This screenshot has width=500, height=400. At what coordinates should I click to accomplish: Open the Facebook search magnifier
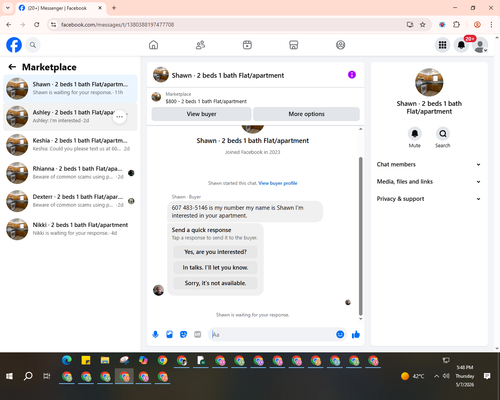[33, 45]
